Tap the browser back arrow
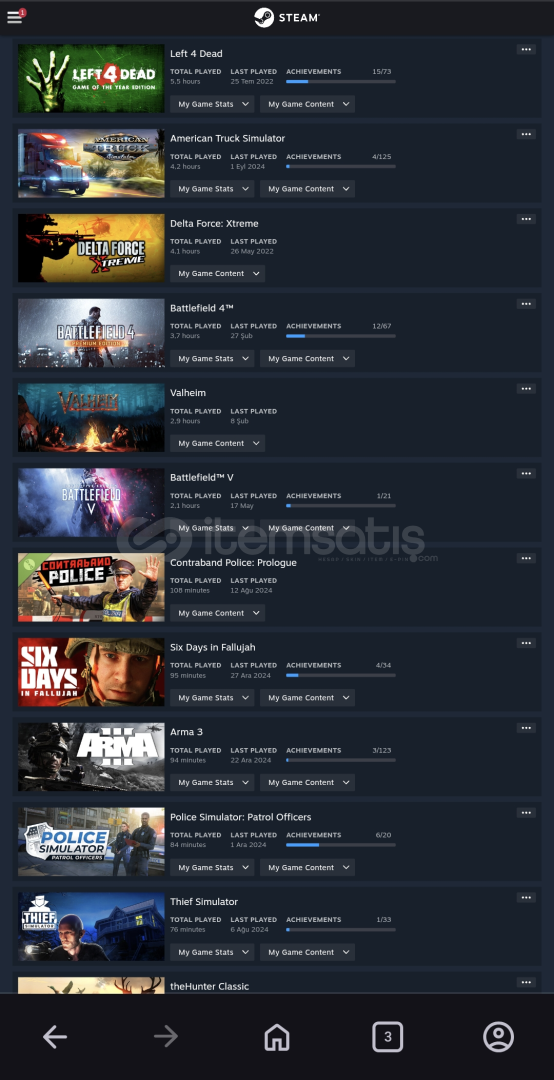This screenshot has height=1080, width=554. pyautogui.click(x=55, y=1036)
